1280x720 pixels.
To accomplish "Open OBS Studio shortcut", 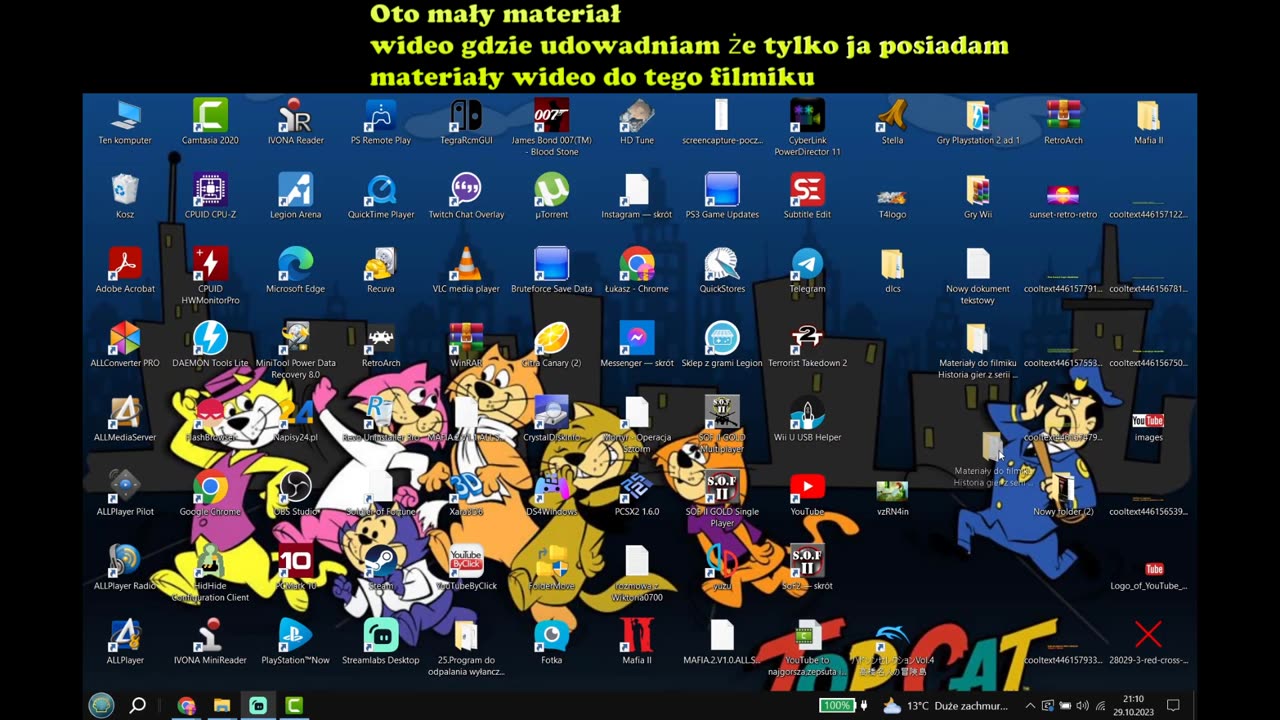I will pyautogui.click(x=295, y=493).
